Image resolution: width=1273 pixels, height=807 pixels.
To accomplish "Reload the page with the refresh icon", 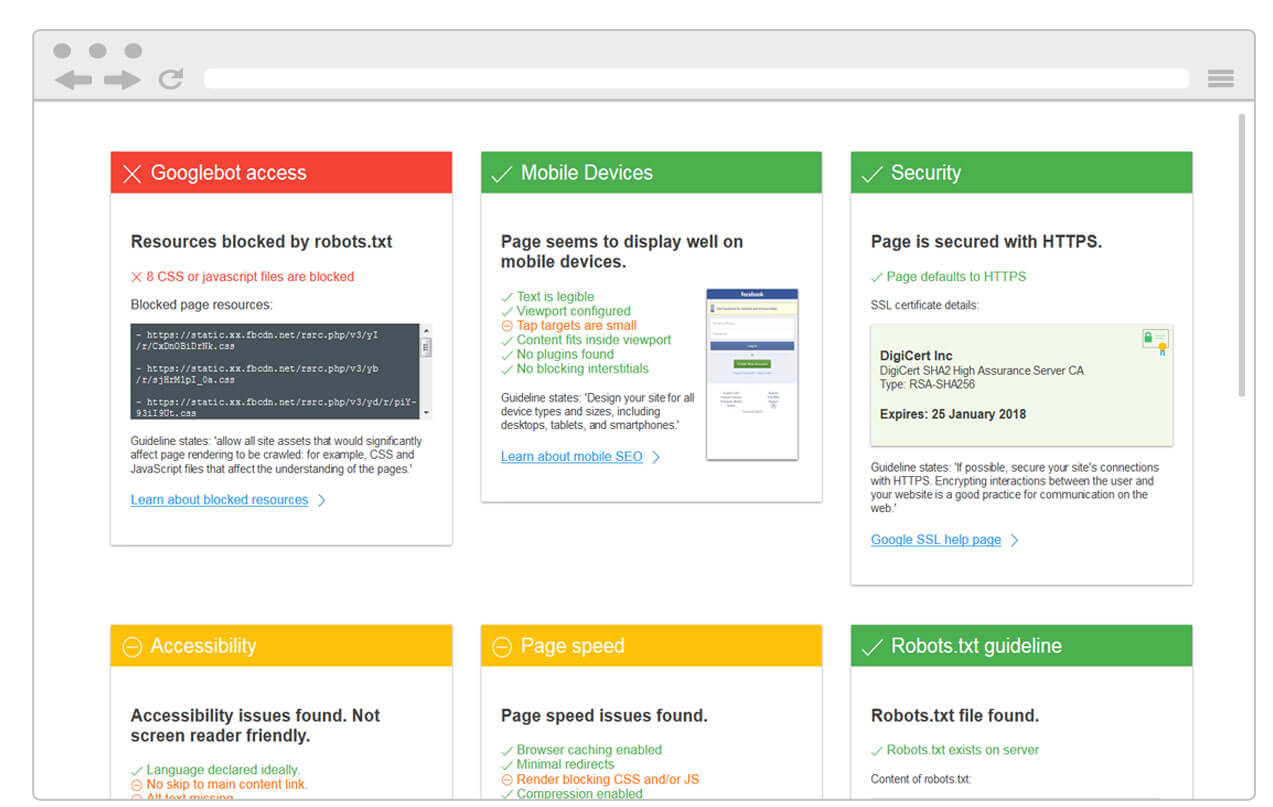I will tap(171, 79).
